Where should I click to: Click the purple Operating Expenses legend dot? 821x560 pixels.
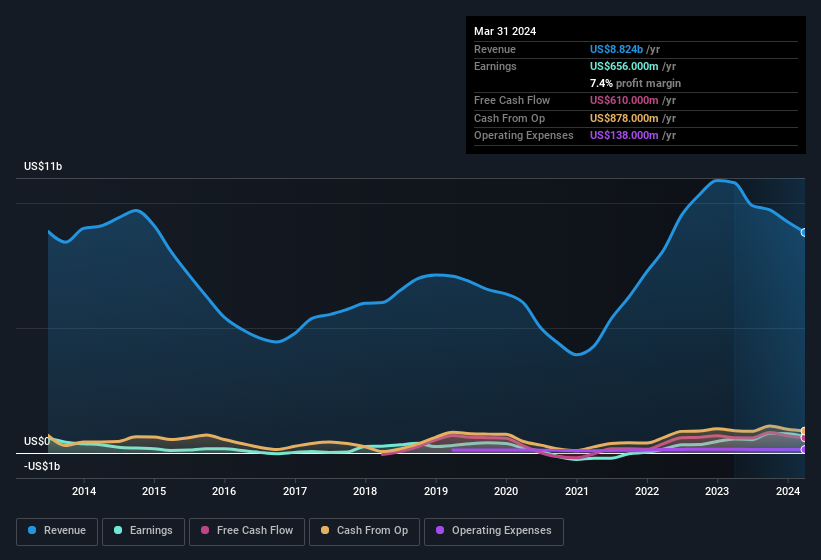point(438,531)
